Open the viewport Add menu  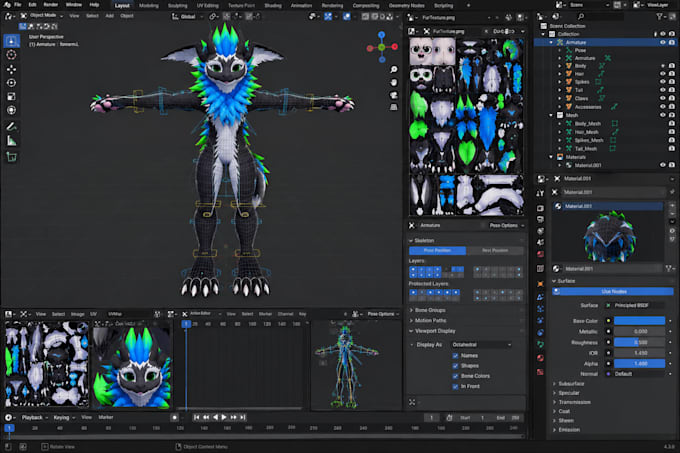pos(110,16)
